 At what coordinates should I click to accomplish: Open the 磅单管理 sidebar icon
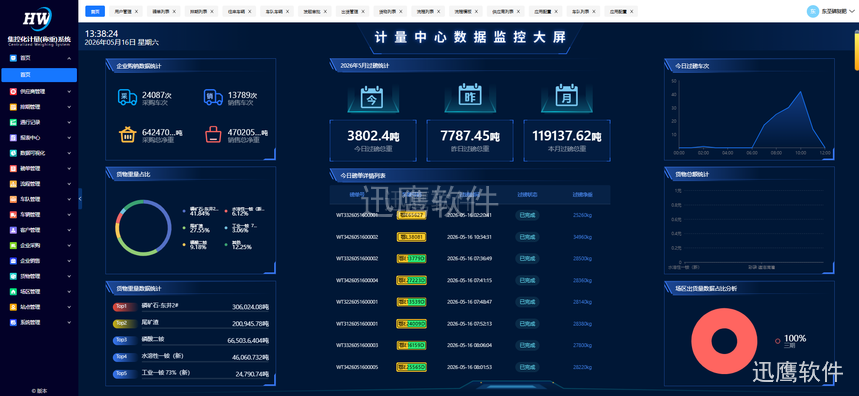pos(13,169)
